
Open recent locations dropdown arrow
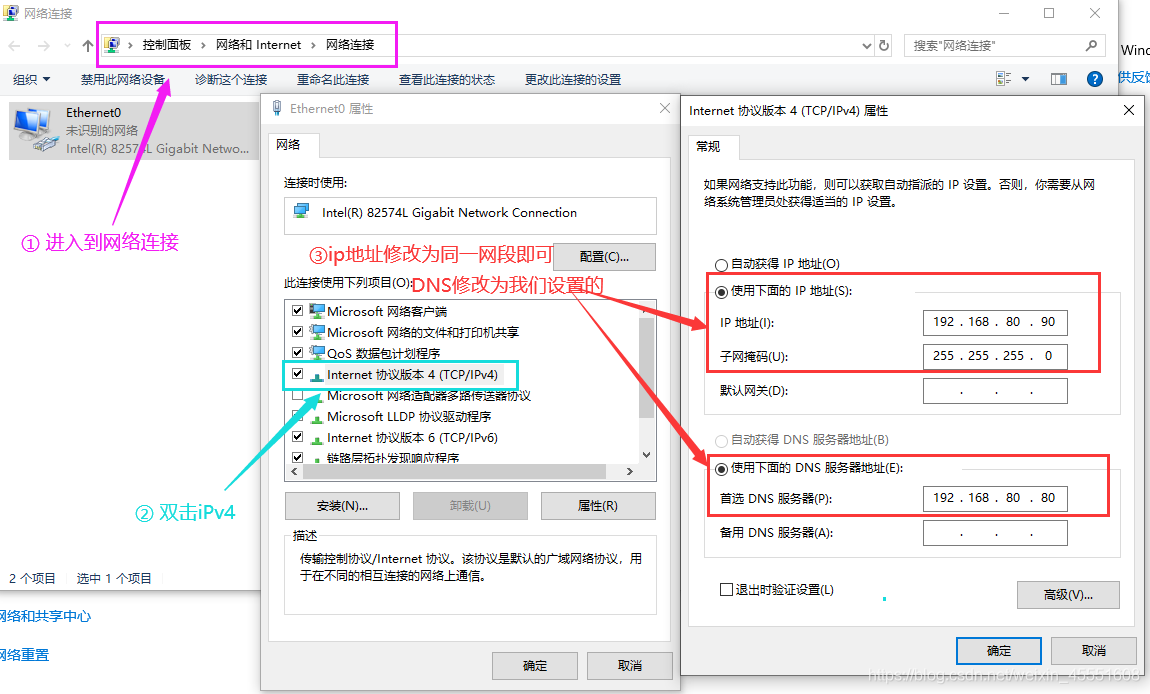67,45
